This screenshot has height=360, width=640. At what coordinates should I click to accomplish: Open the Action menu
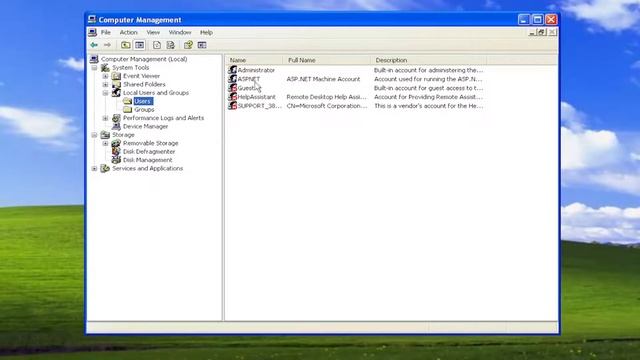128,32
